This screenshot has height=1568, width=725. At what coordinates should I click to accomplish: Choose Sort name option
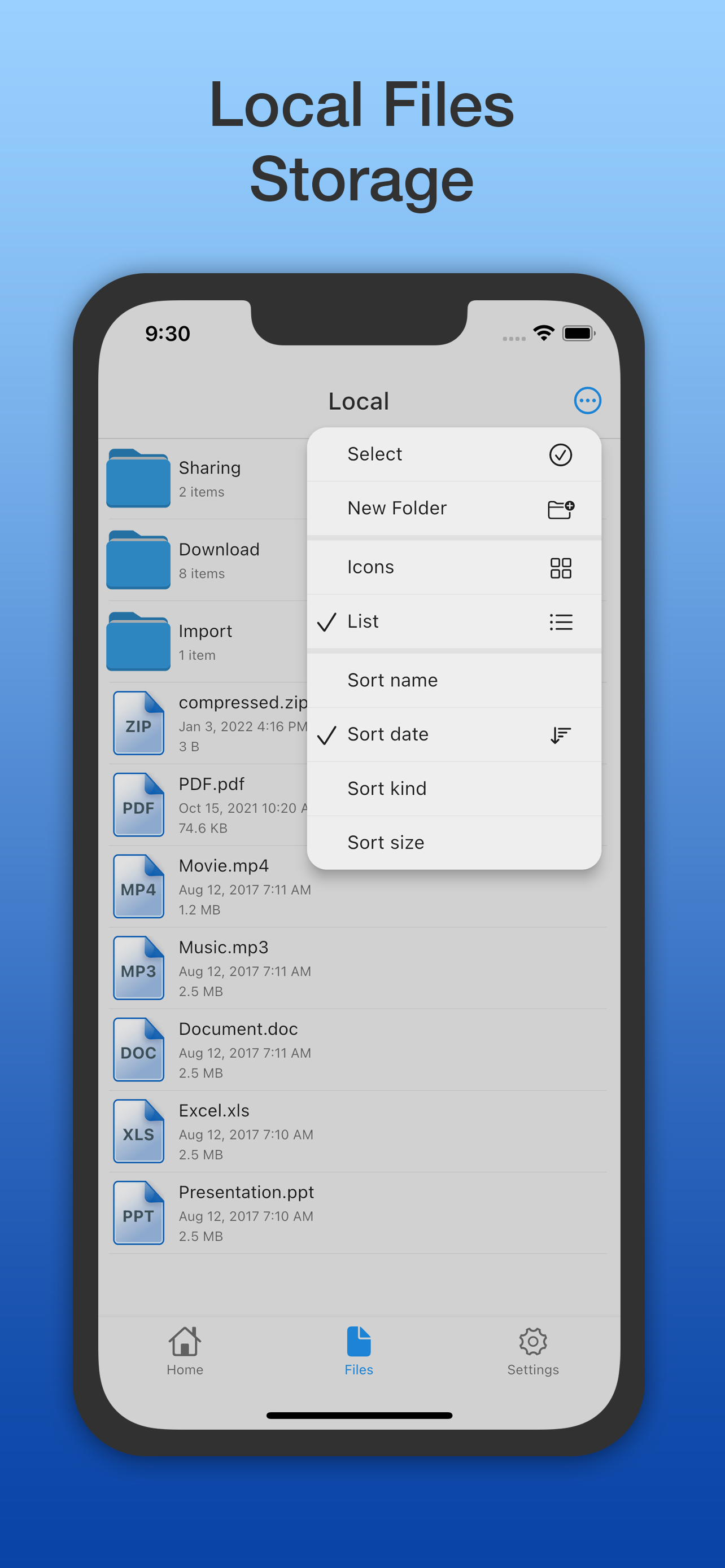coord(454,681)
